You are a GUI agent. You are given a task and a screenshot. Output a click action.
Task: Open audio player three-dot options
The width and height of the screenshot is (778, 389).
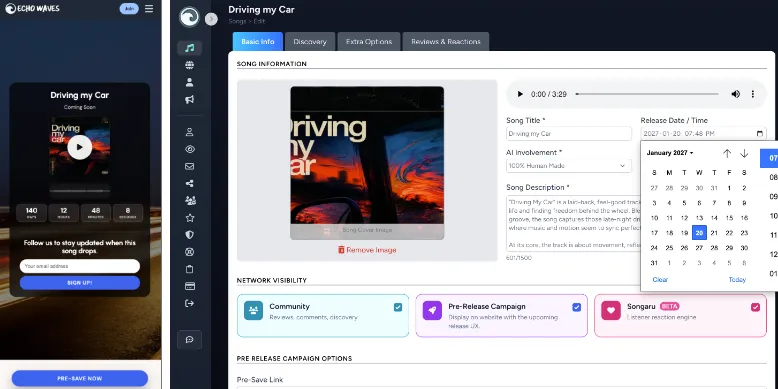(753, 94)
